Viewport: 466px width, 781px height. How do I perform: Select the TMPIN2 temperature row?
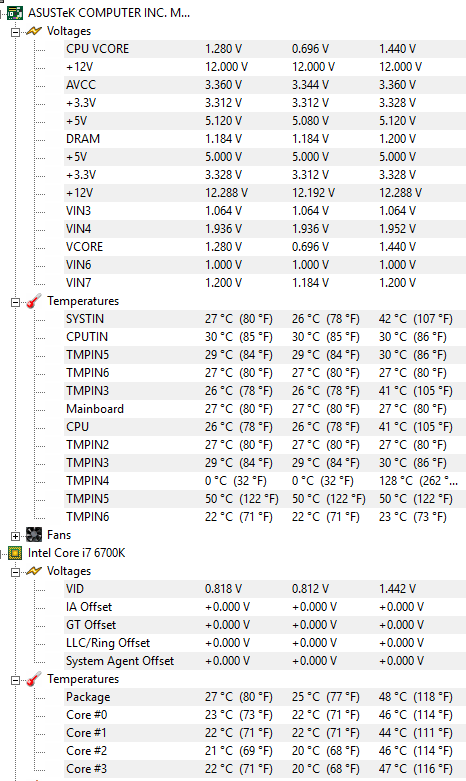pos(263,445)
